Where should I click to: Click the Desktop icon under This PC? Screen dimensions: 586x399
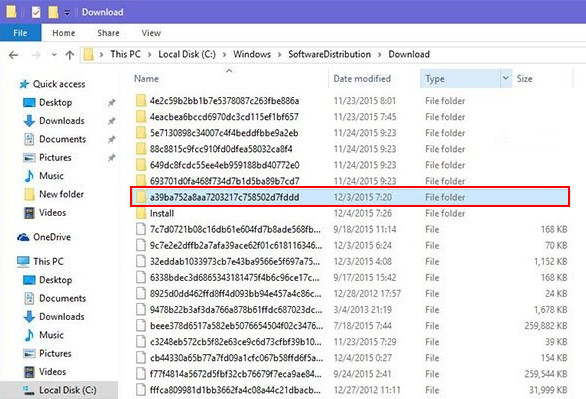pyautogui.click(x=29, y=280)
